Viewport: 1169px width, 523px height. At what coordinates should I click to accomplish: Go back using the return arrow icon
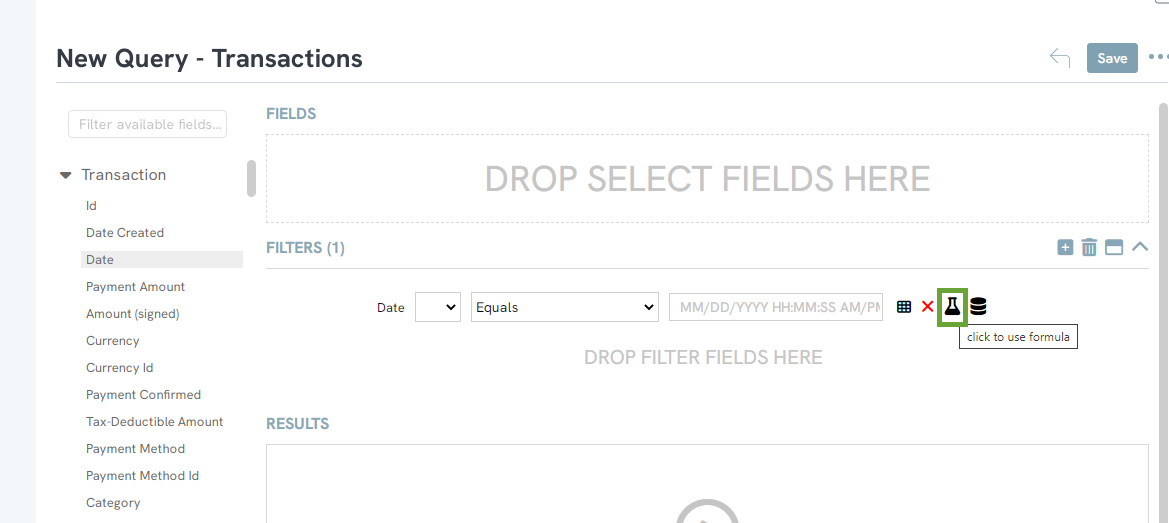click(1059, 58)
